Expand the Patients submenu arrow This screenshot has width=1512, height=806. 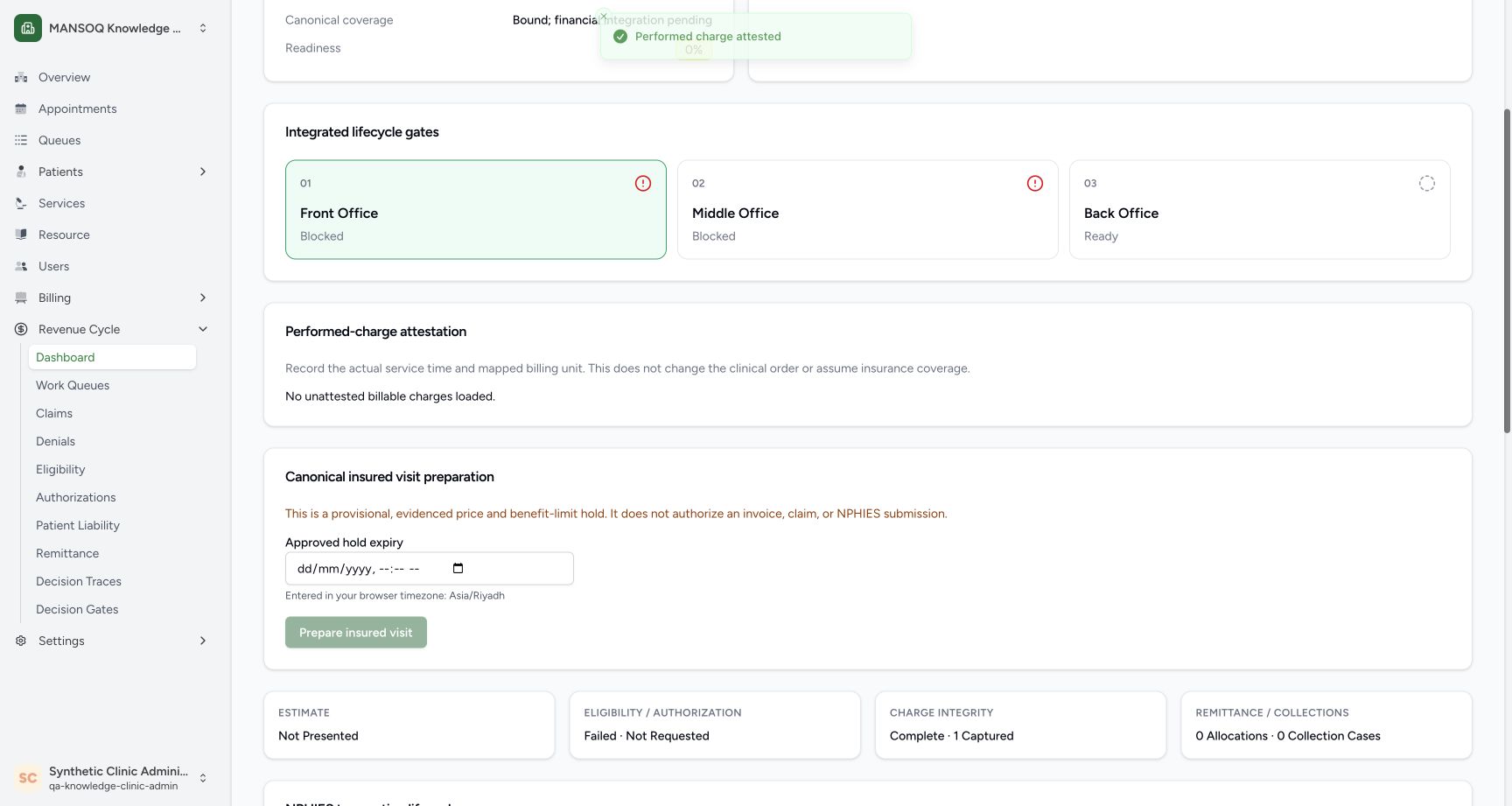pos(203,172)
